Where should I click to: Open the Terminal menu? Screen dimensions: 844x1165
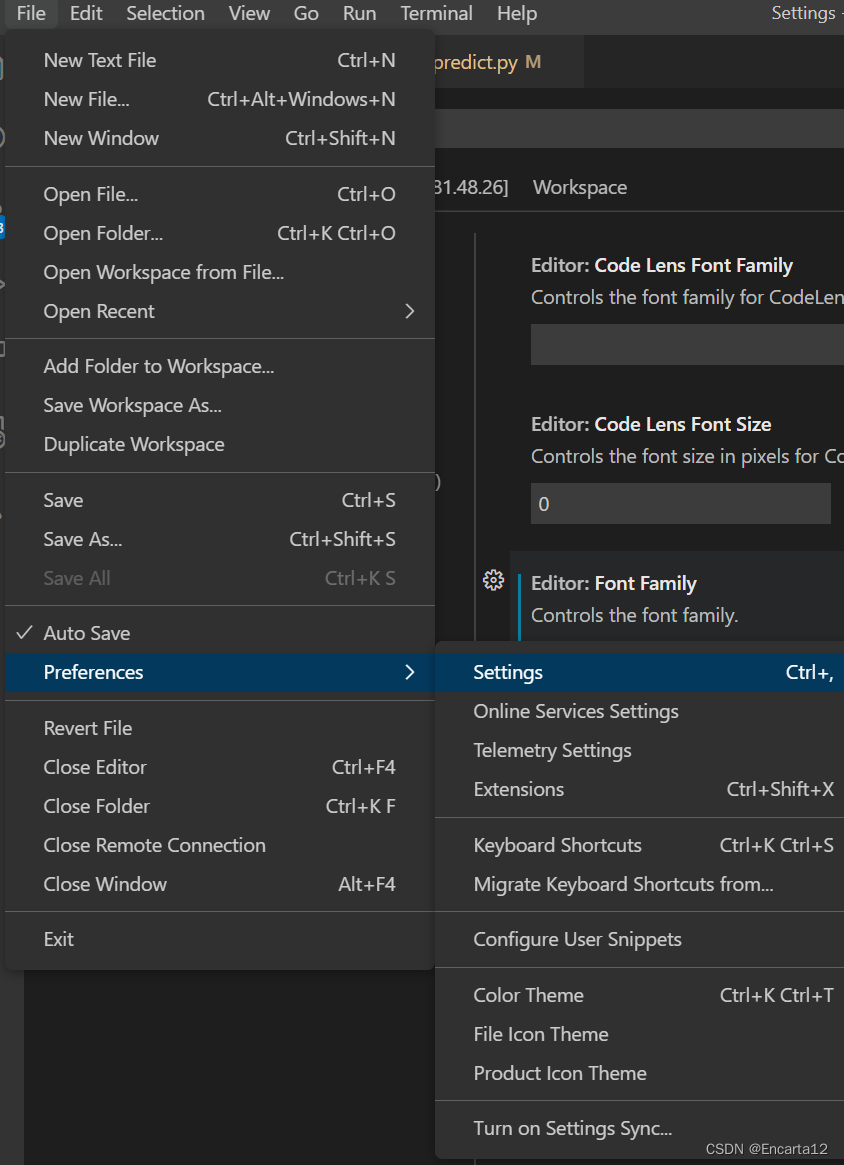tap(436, 14)
